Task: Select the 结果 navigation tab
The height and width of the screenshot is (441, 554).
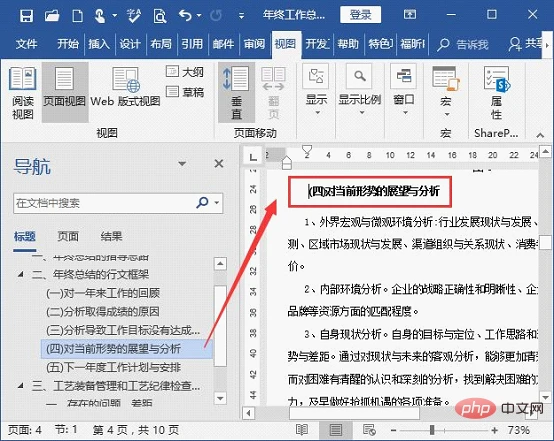Action: (111, 236)
